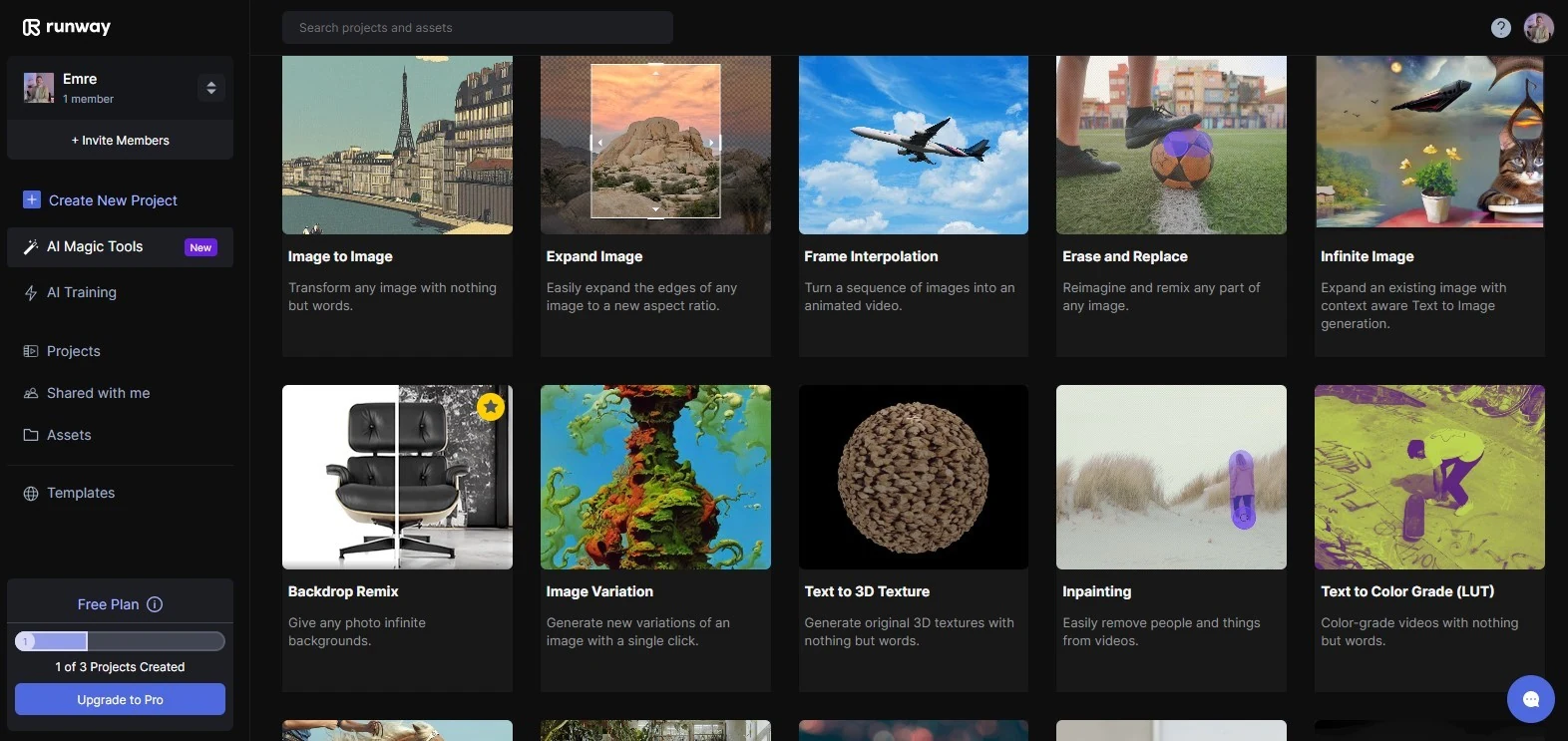Viewport: 1568px width, 741px height.
Task: Click the Templates globe icon
Action: [31, 493]
